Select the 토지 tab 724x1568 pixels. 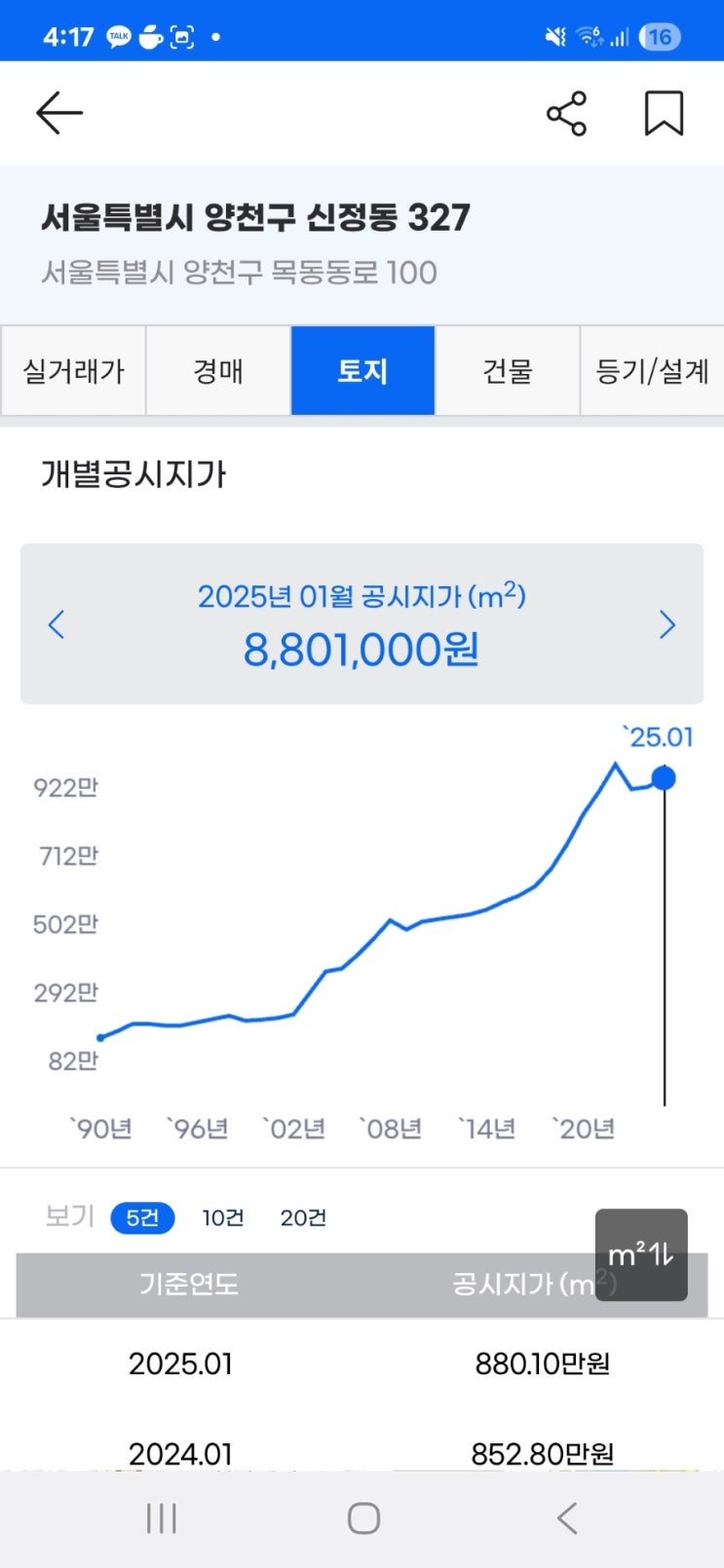[x=362, y=371]
